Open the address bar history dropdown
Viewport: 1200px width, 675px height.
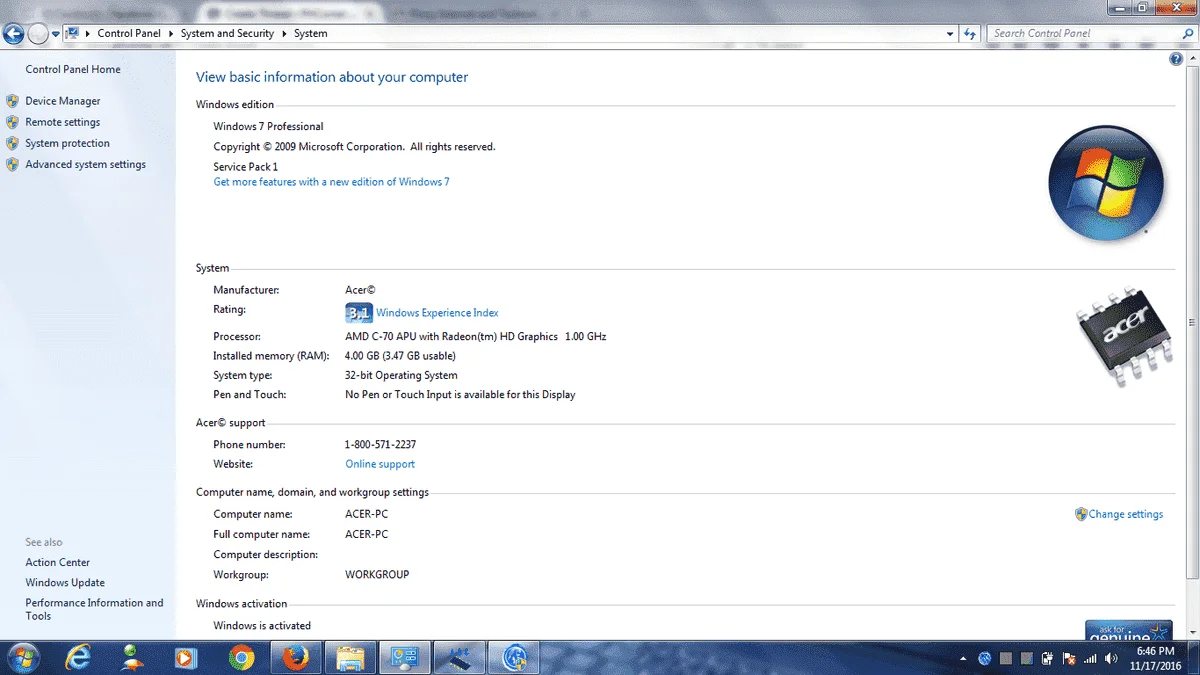(x=950, y=33)
